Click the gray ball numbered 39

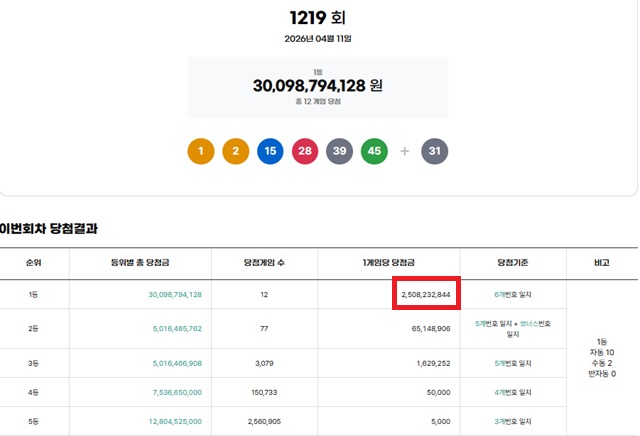pos(339,151)
